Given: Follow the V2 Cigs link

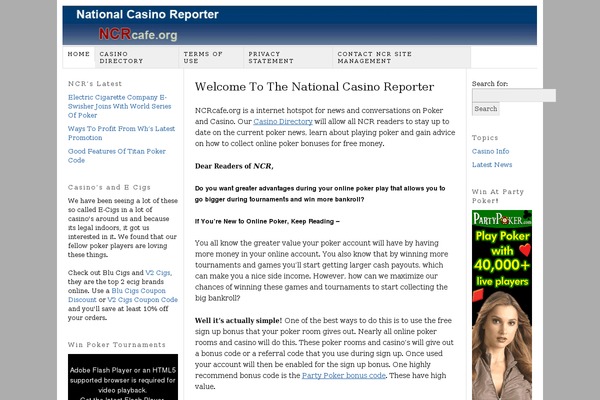Looking at the screenshot, I should click(x=158, y=273).
